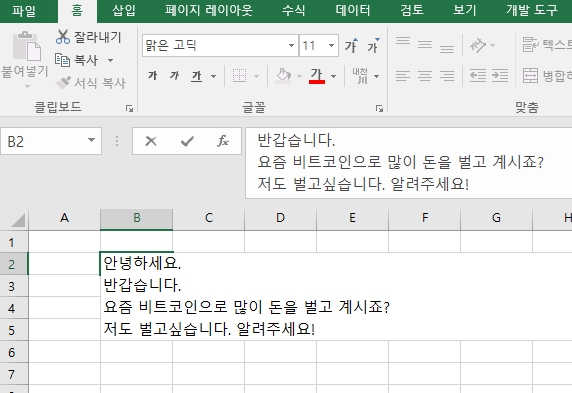The height and width of the screenshot is (393, 572).
Task: Open underline style dropdown arrow
Action: [x=213, y=76]
